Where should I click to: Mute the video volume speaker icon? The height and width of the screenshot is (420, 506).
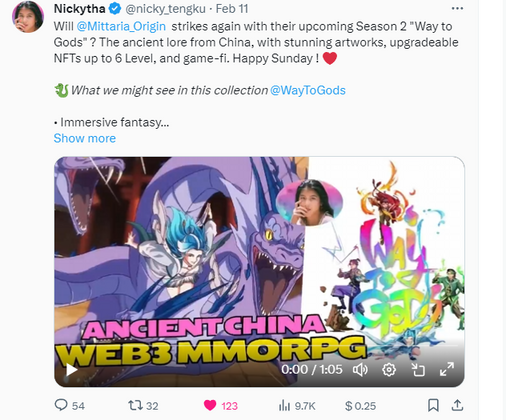360,370
